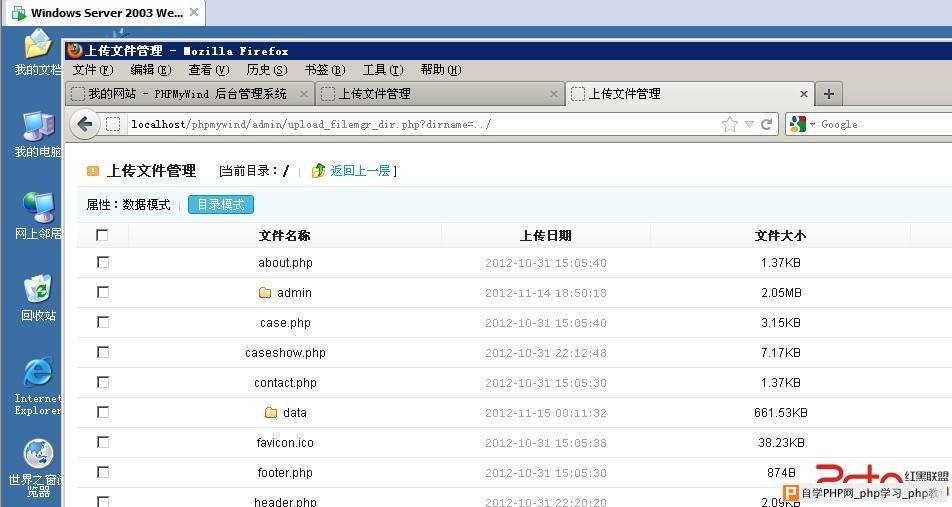
Task: Click the 返回上一层 link
Action: [x=360, y=171]
